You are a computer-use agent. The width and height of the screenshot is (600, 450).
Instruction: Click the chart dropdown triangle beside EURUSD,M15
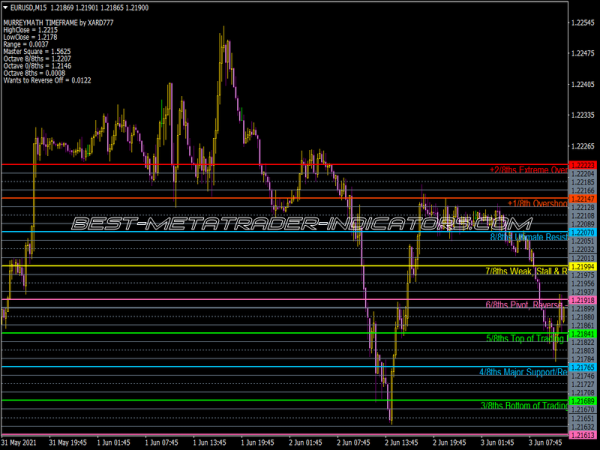[5, 6]
